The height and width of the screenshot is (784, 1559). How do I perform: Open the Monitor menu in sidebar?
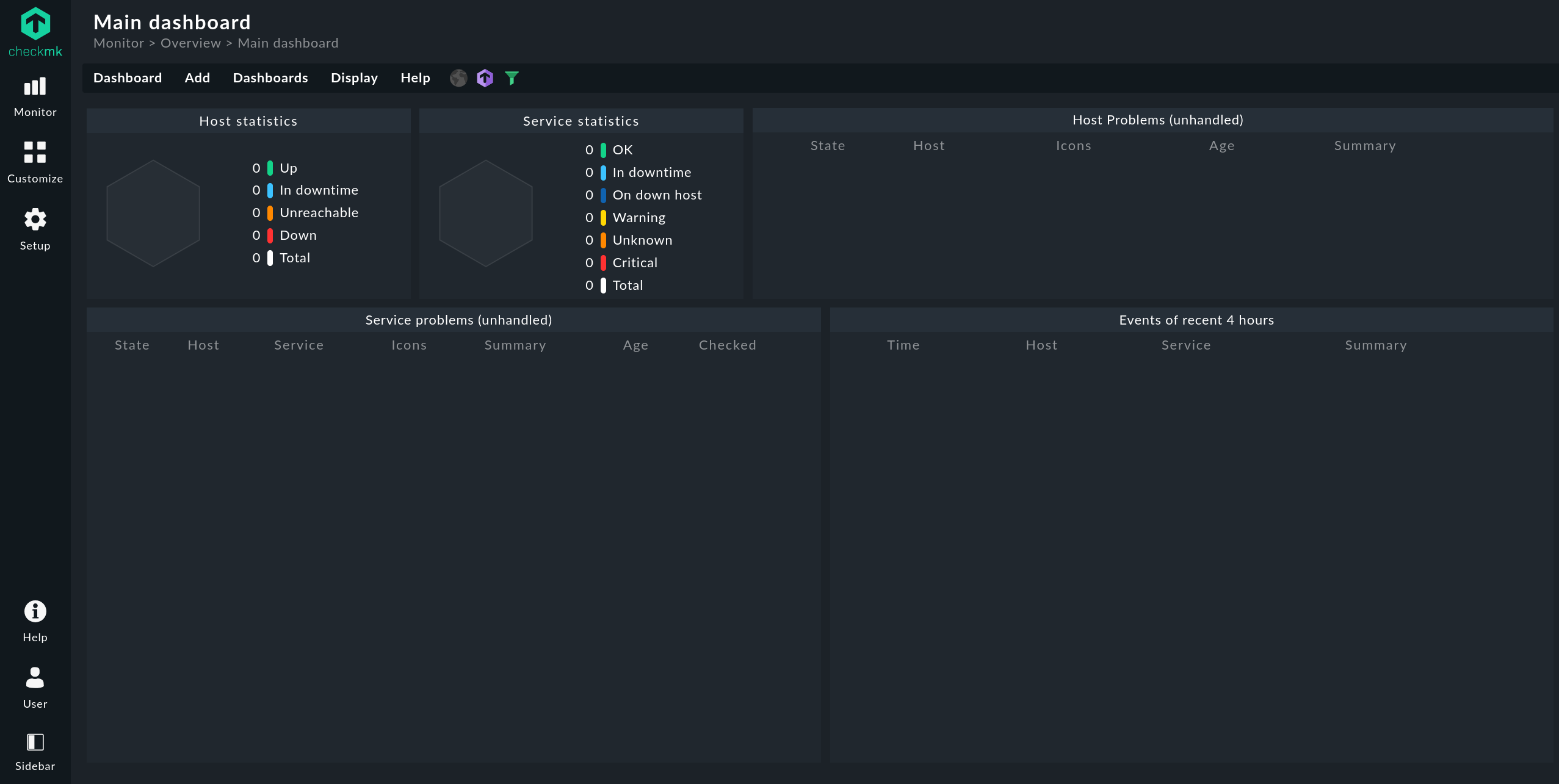click(x=35, y=97)
